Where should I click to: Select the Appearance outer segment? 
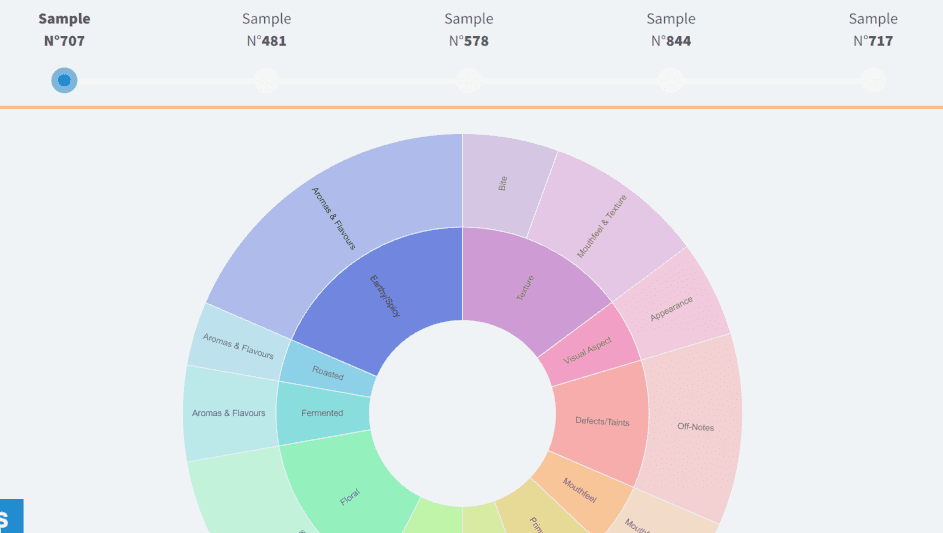click(672, 308)
